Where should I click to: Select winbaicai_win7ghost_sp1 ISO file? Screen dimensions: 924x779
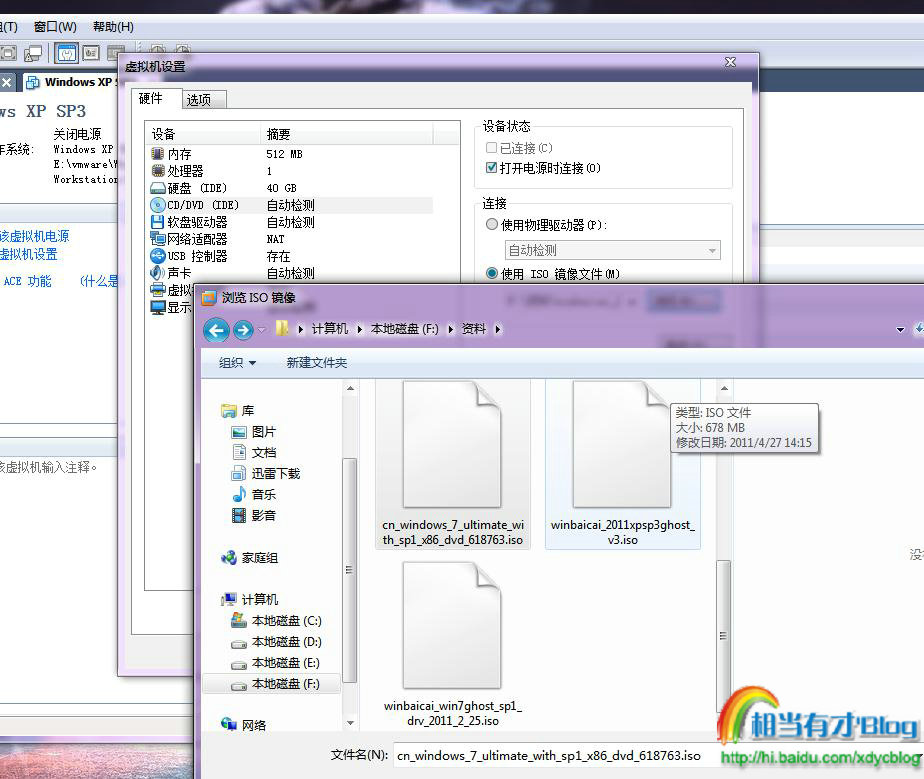tap(453, 645)
